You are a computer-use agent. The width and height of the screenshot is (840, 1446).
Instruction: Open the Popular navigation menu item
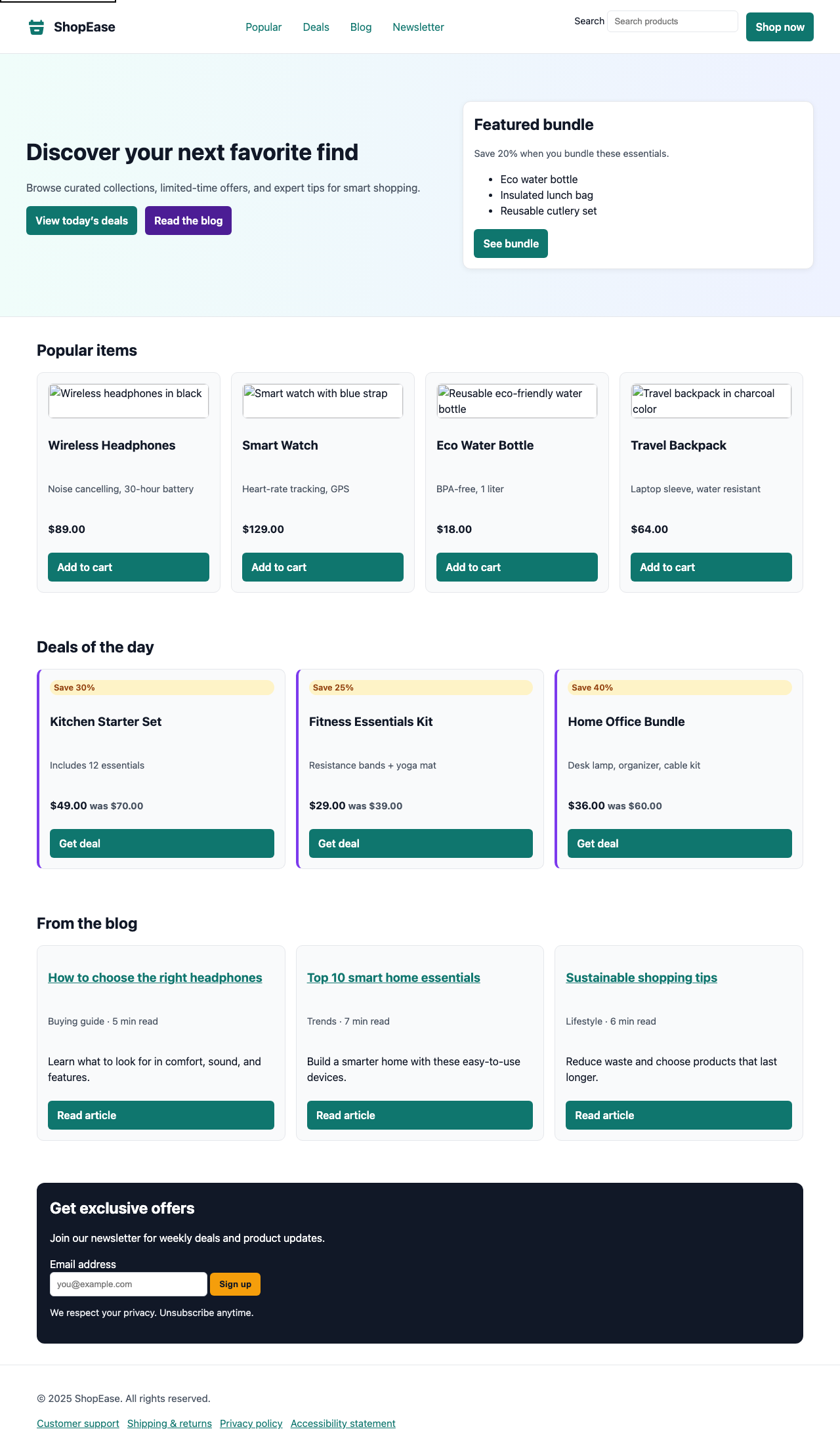tap(263, 27)
